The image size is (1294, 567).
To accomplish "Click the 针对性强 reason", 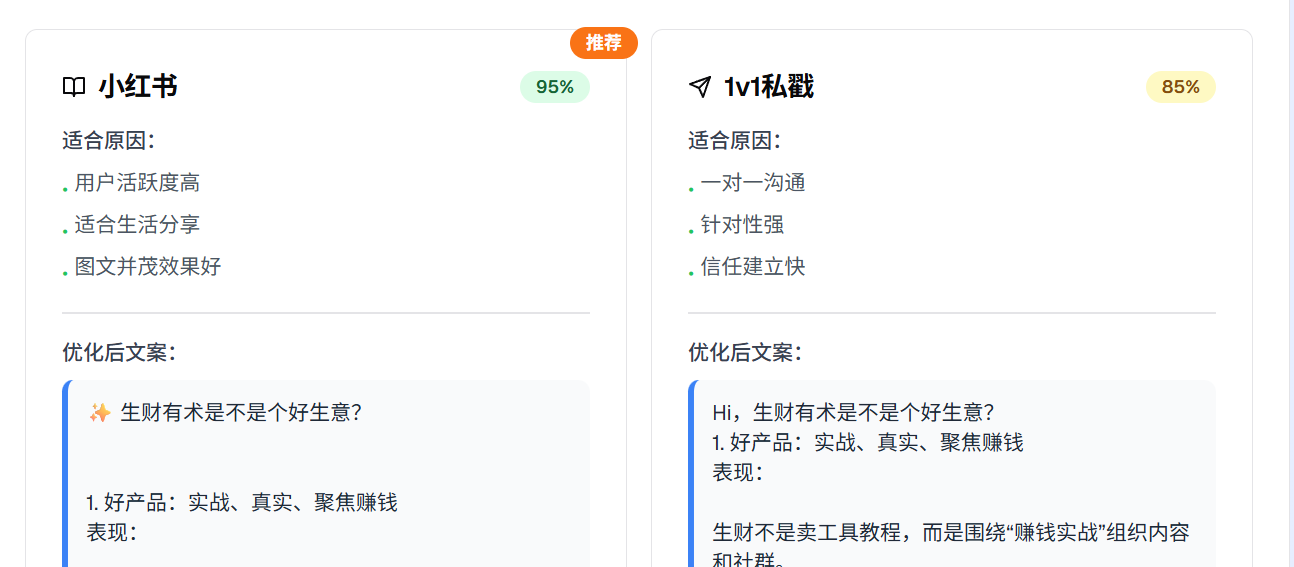I will (742, 225).
